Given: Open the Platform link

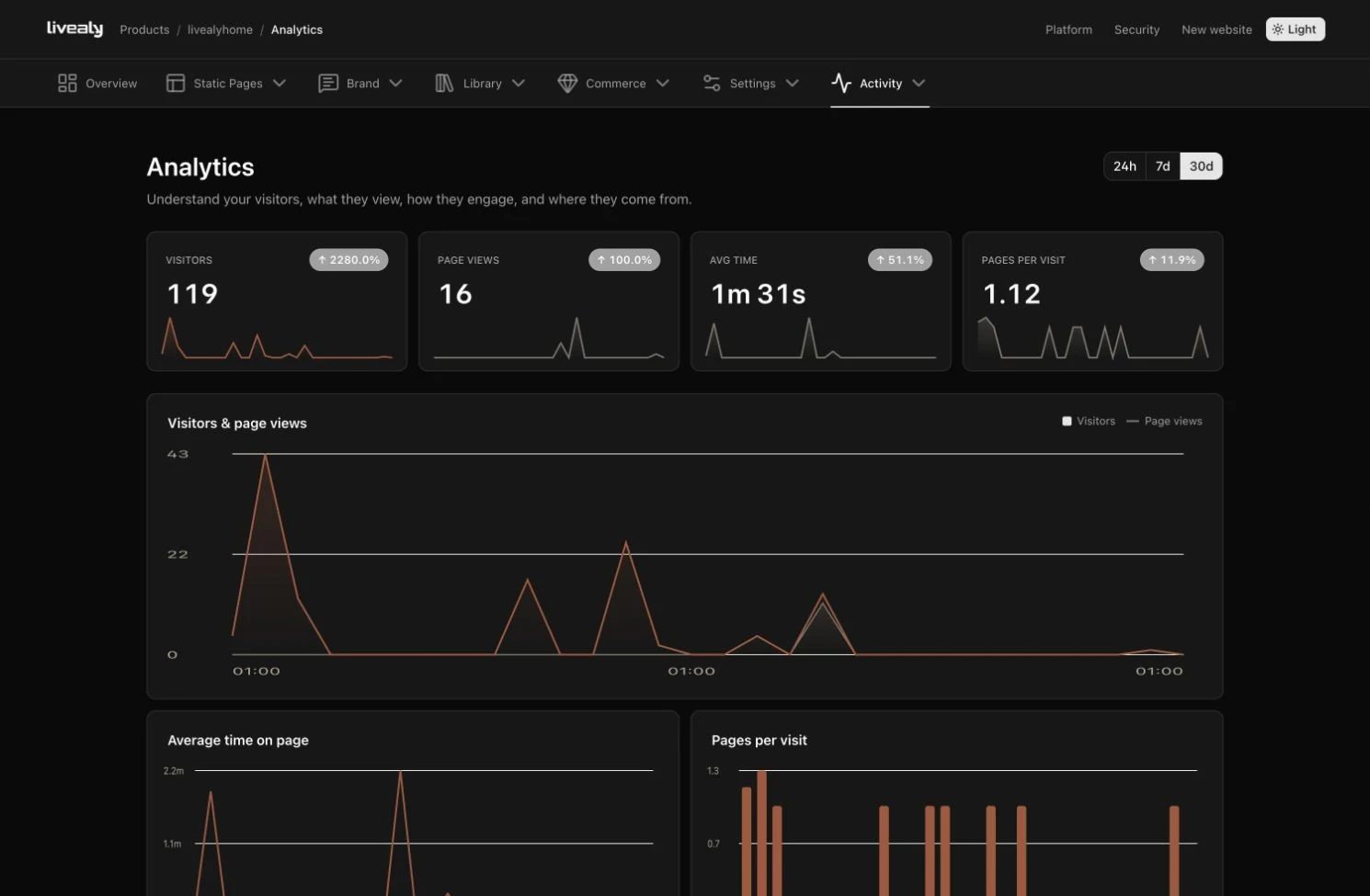Looking at the screenshot, I should pyautogui.click(x=1068, y=29).
